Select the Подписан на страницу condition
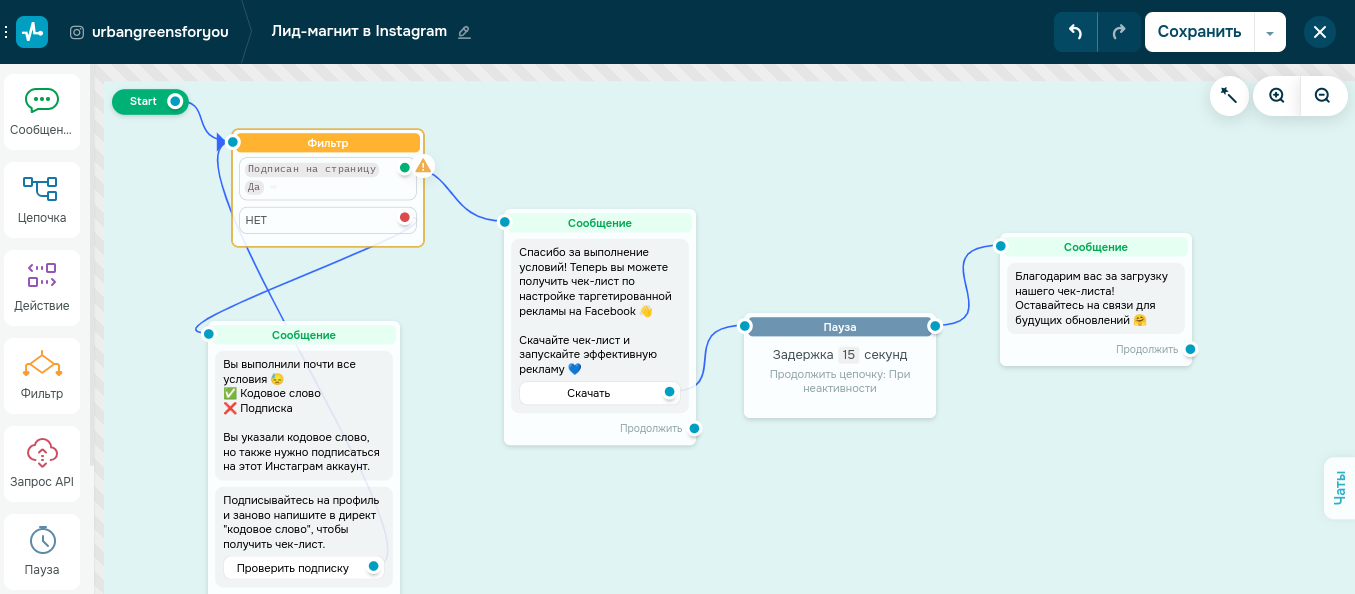Viewport: 1355px width, 594px height. pos(328,178)
